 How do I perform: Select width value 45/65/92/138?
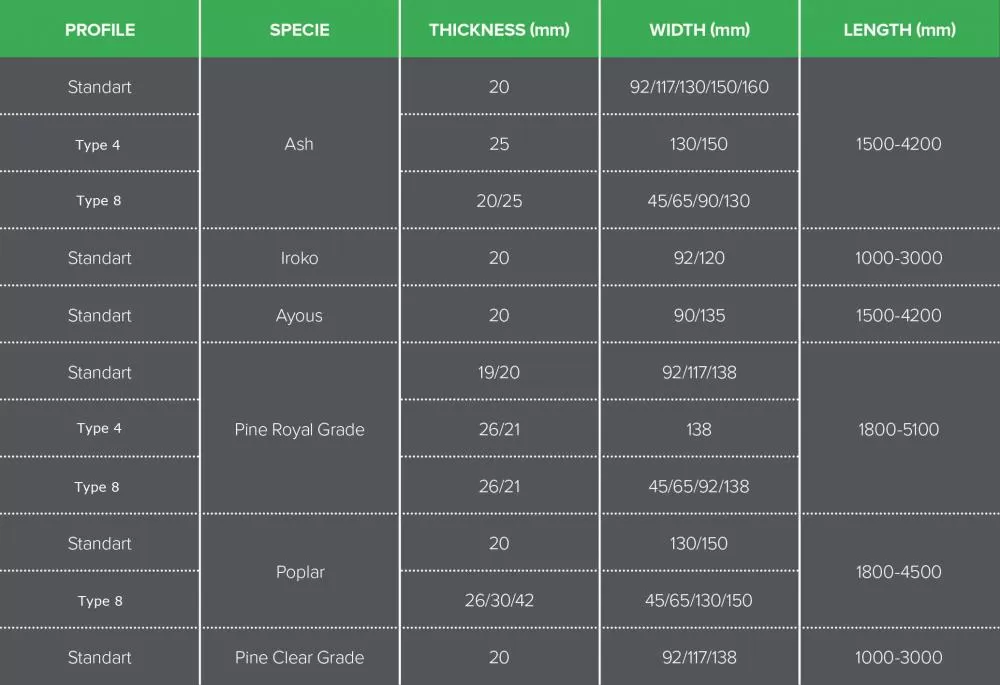(x=699, y=487)
